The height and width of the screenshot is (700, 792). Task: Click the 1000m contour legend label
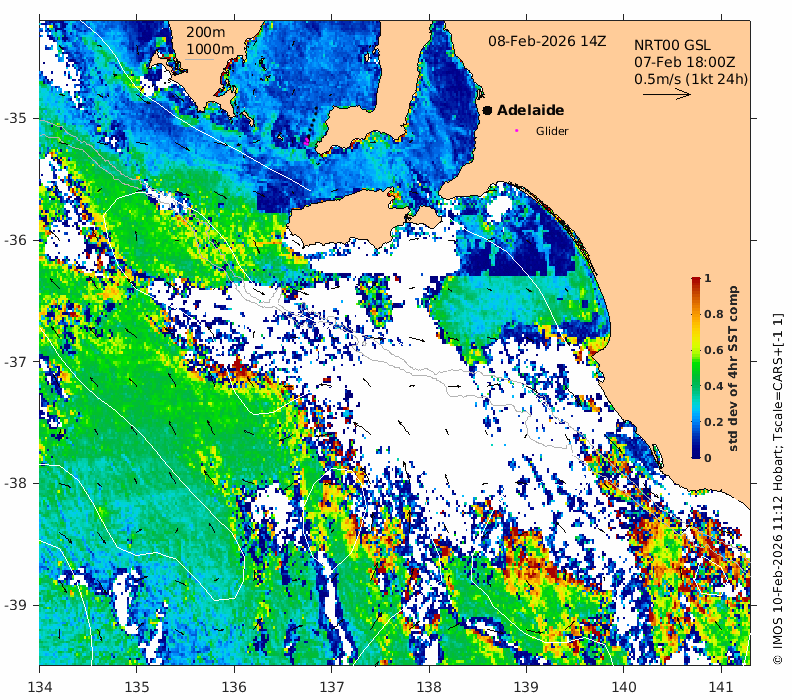[x=210, y=49]
